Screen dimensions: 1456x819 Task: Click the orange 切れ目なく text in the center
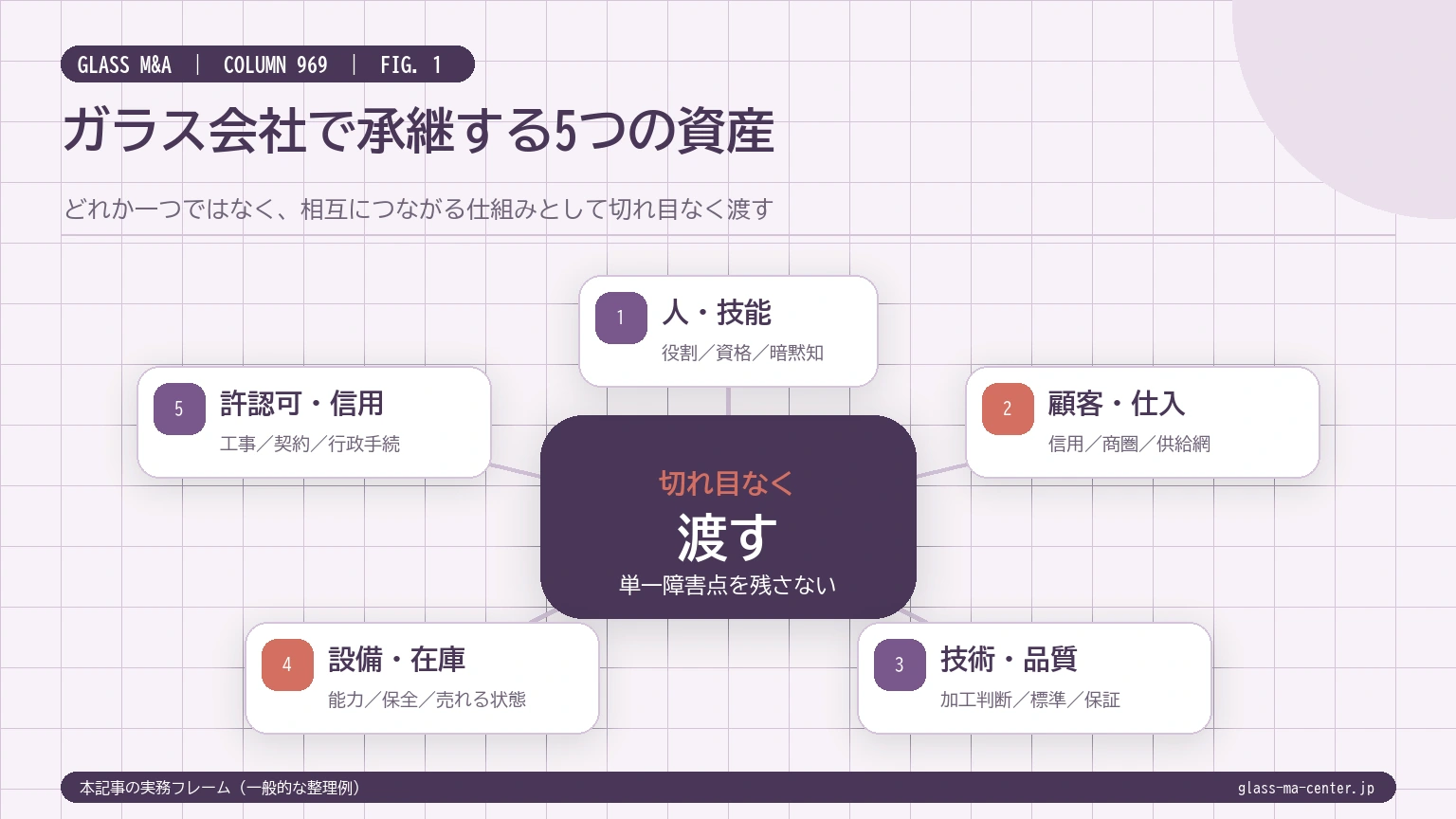(x=727, y=483)
